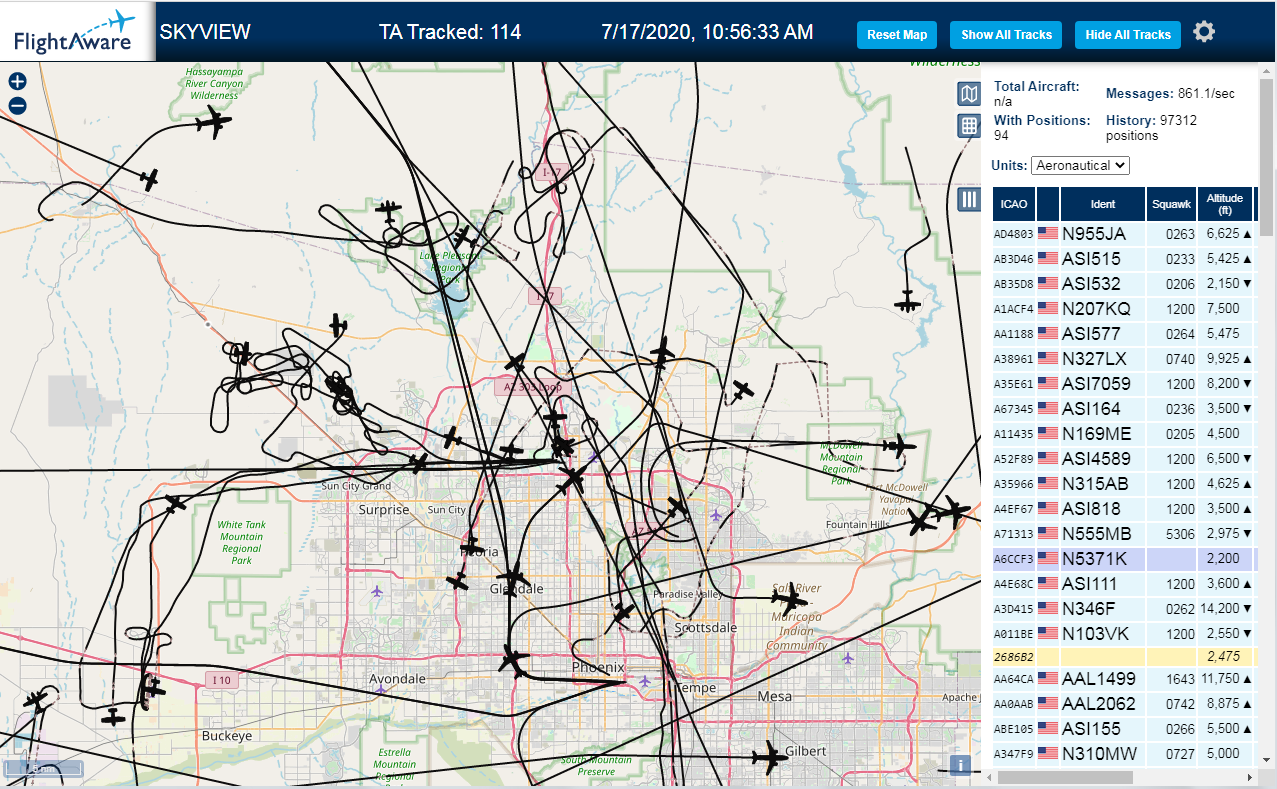Click the TA Tracked: 114 counter
This screenshot has height=789, width=1277.
450,32
